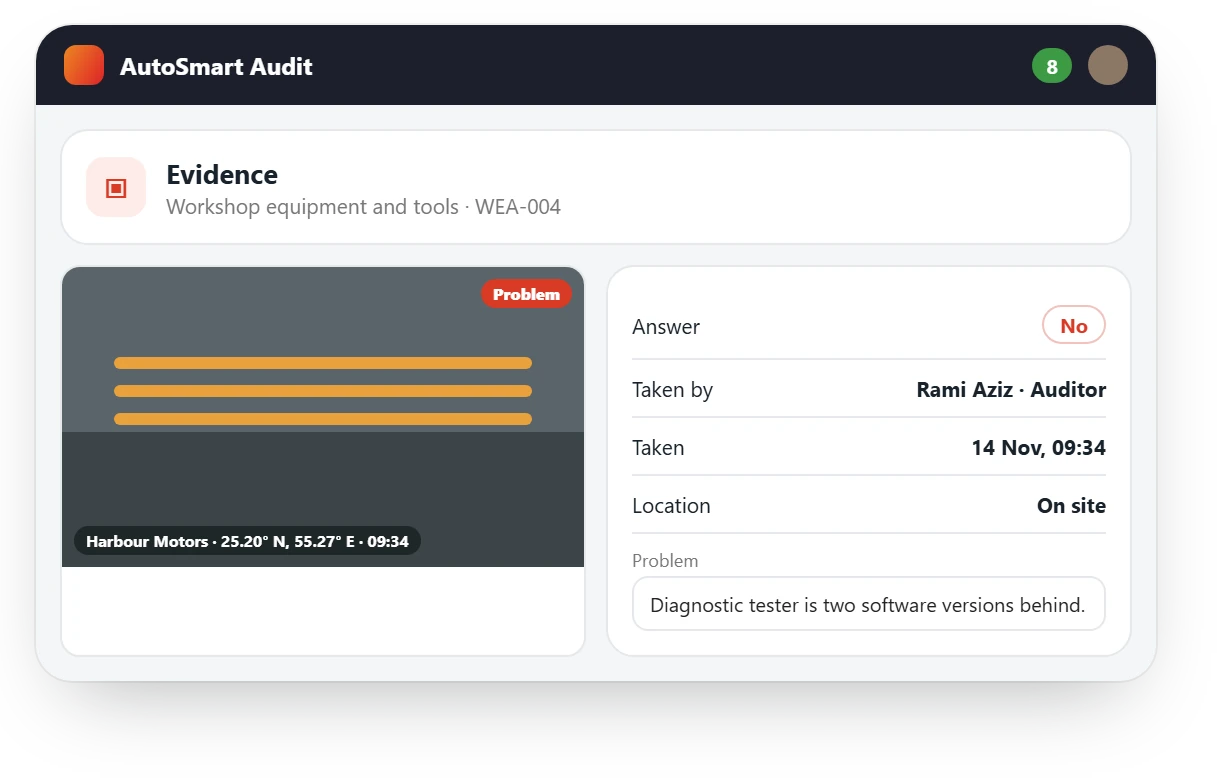The height and width of the screenshot is (778, 1217).
Task: Click the red Problem badge on photo
Action: pos(526,294)
